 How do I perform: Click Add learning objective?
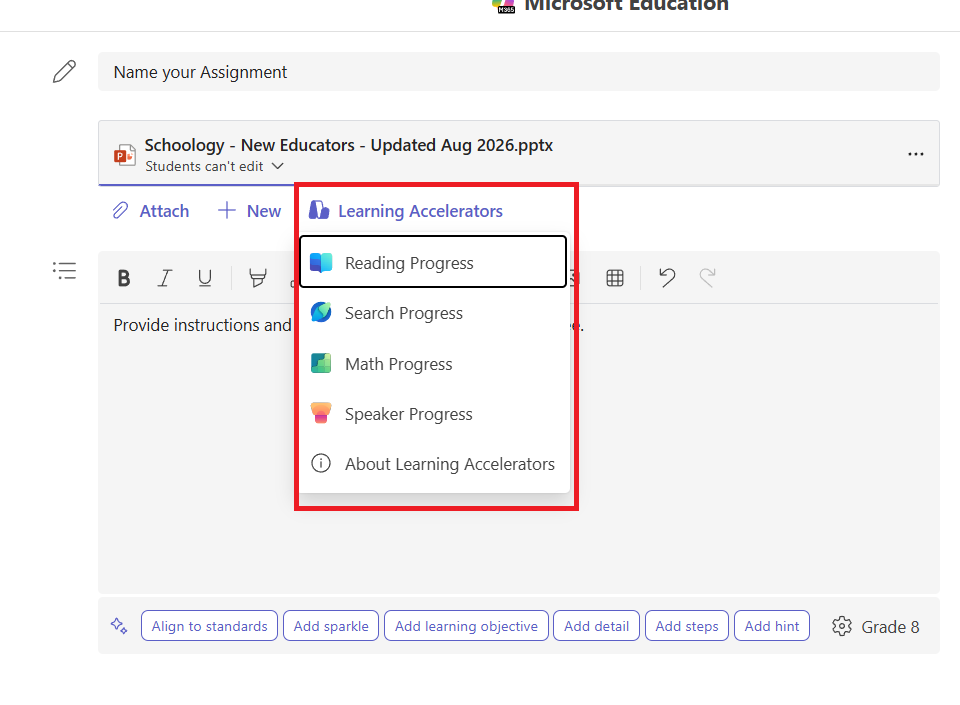466,626
